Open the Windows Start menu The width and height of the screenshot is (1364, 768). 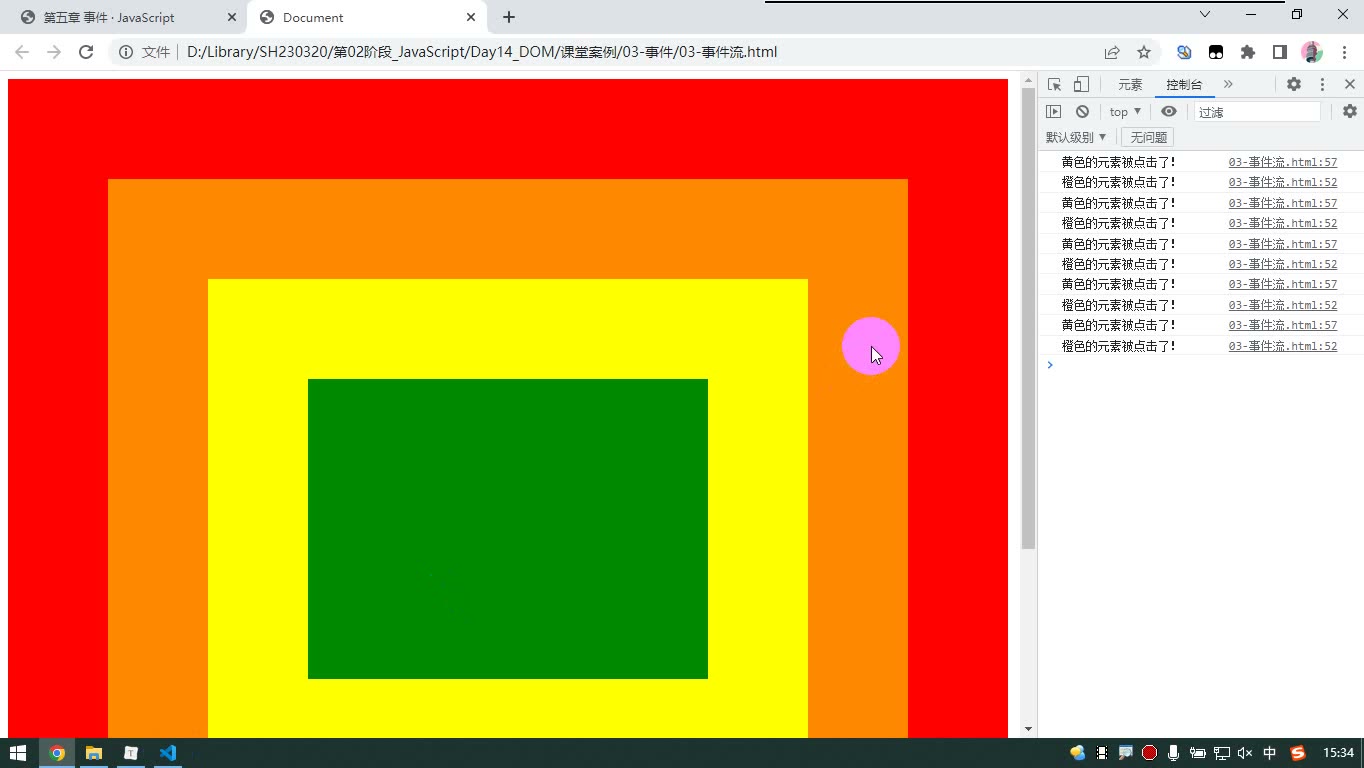pyautogui.click(x=18, y=753)
